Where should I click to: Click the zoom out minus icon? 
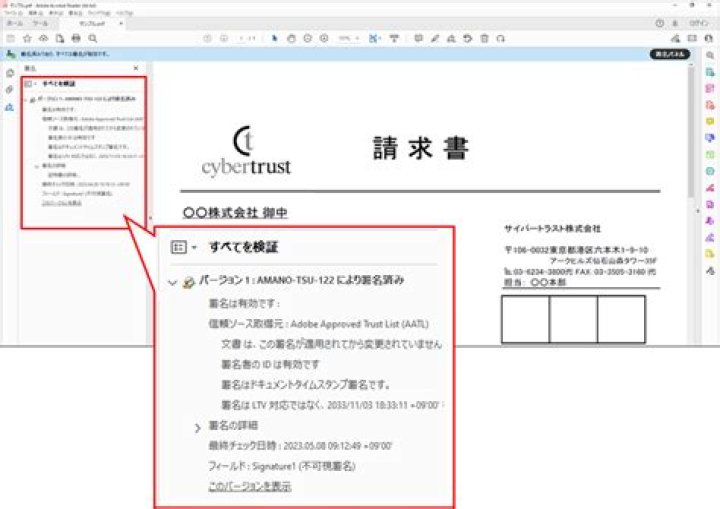(308, 39)
